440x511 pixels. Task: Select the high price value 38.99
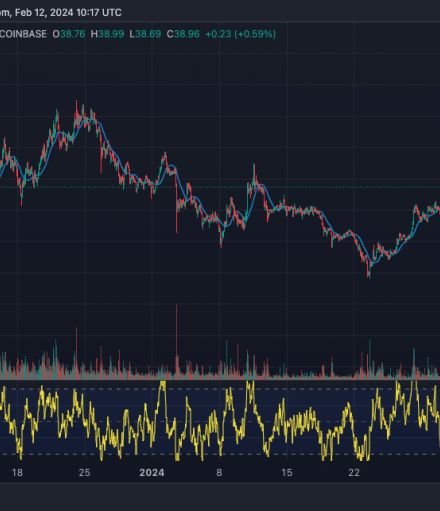(111, 34)
